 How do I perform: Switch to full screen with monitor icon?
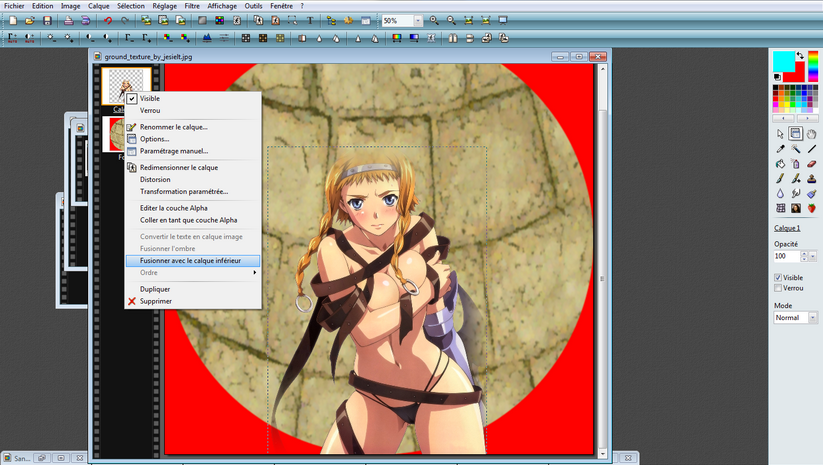pos(503,20)
